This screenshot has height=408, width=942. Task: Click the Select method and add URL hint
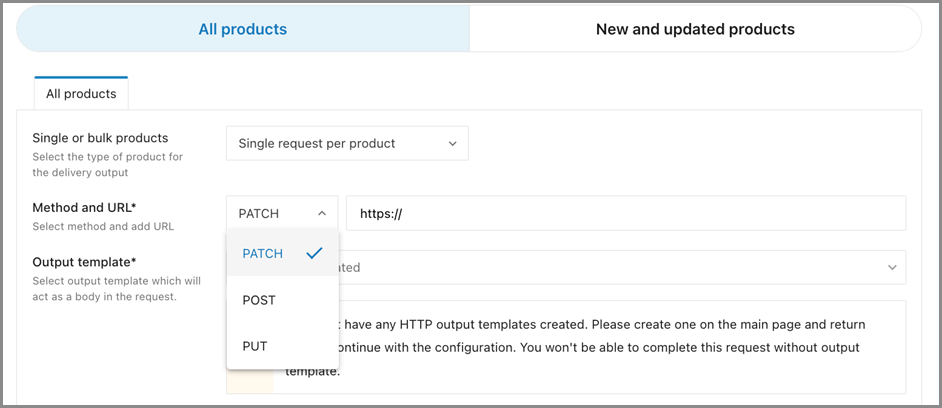click(x=103, y=227)
